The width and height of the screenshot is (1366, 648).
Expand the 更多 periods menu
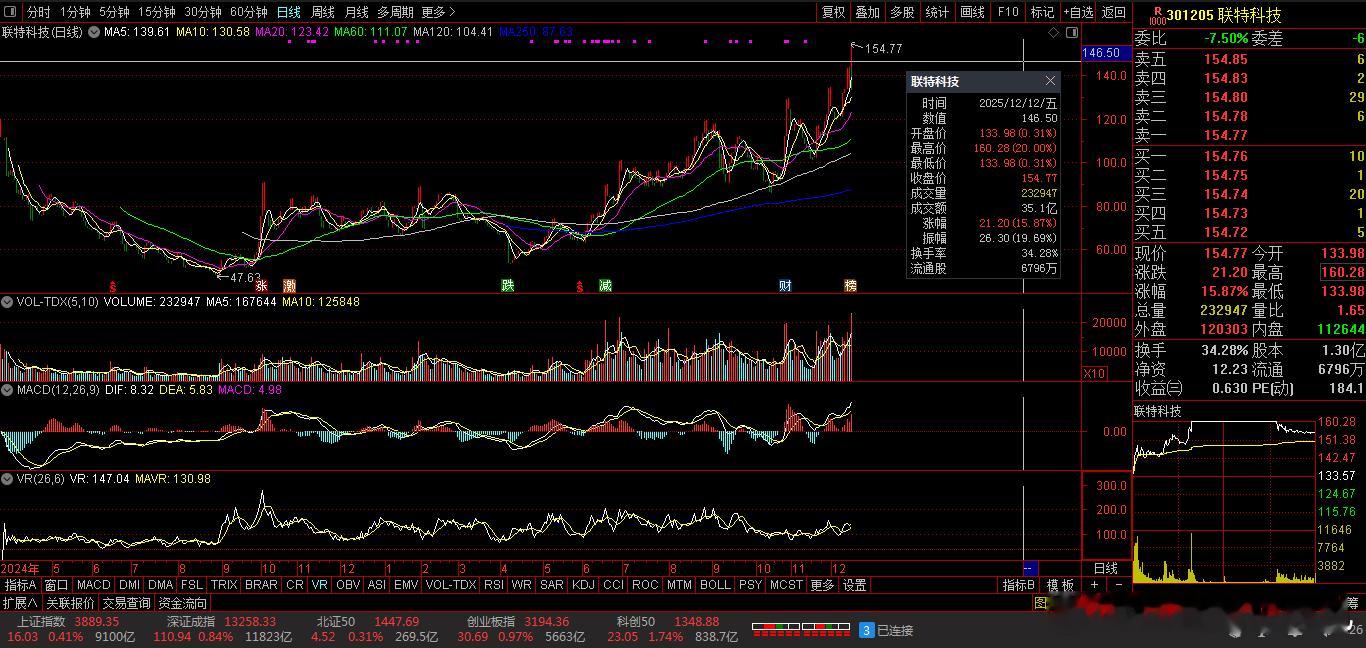pyautogui.click(x=438, y=12)
